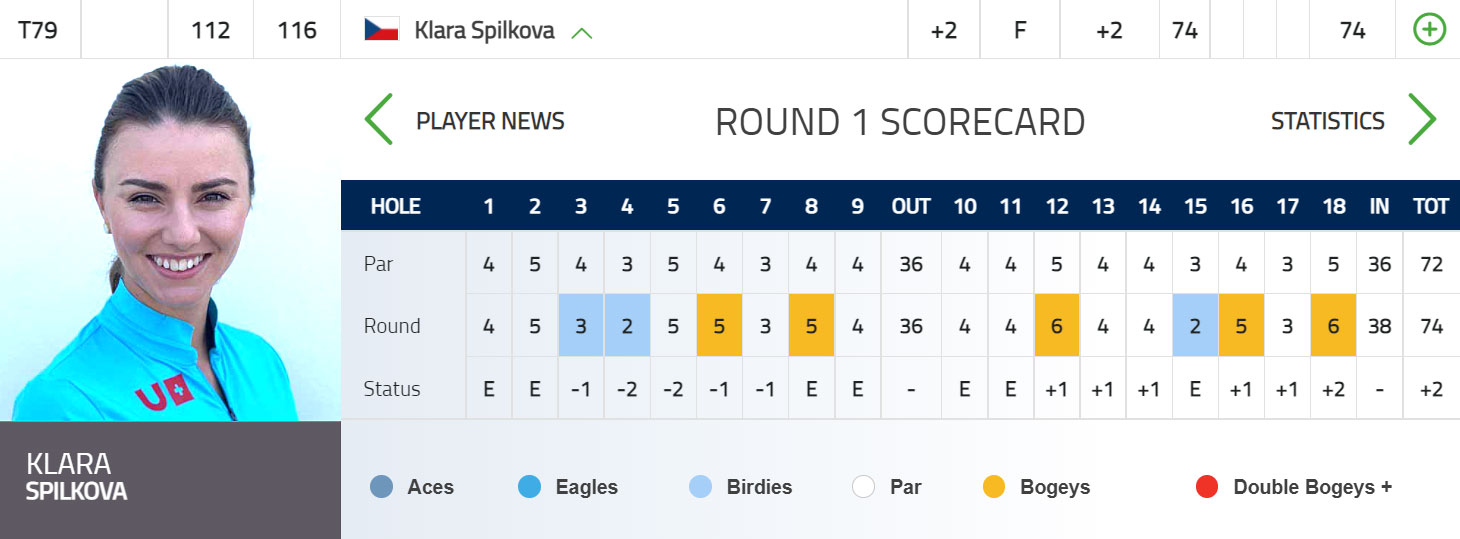Click the Bogeys legend dot
Viewport: 1460px width, 539px height.
[994, 487]
